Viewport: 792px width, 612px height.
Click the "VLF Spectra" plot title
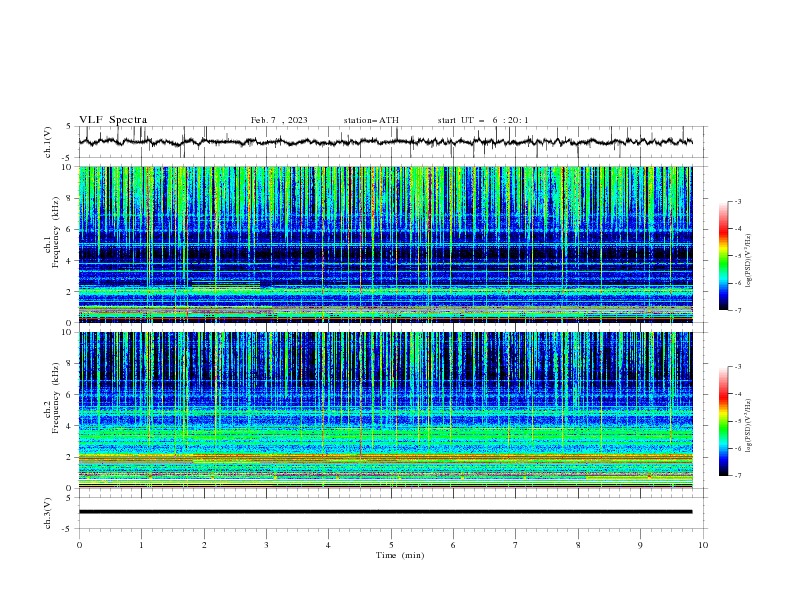pyautogui.click(x=113, y=120)
